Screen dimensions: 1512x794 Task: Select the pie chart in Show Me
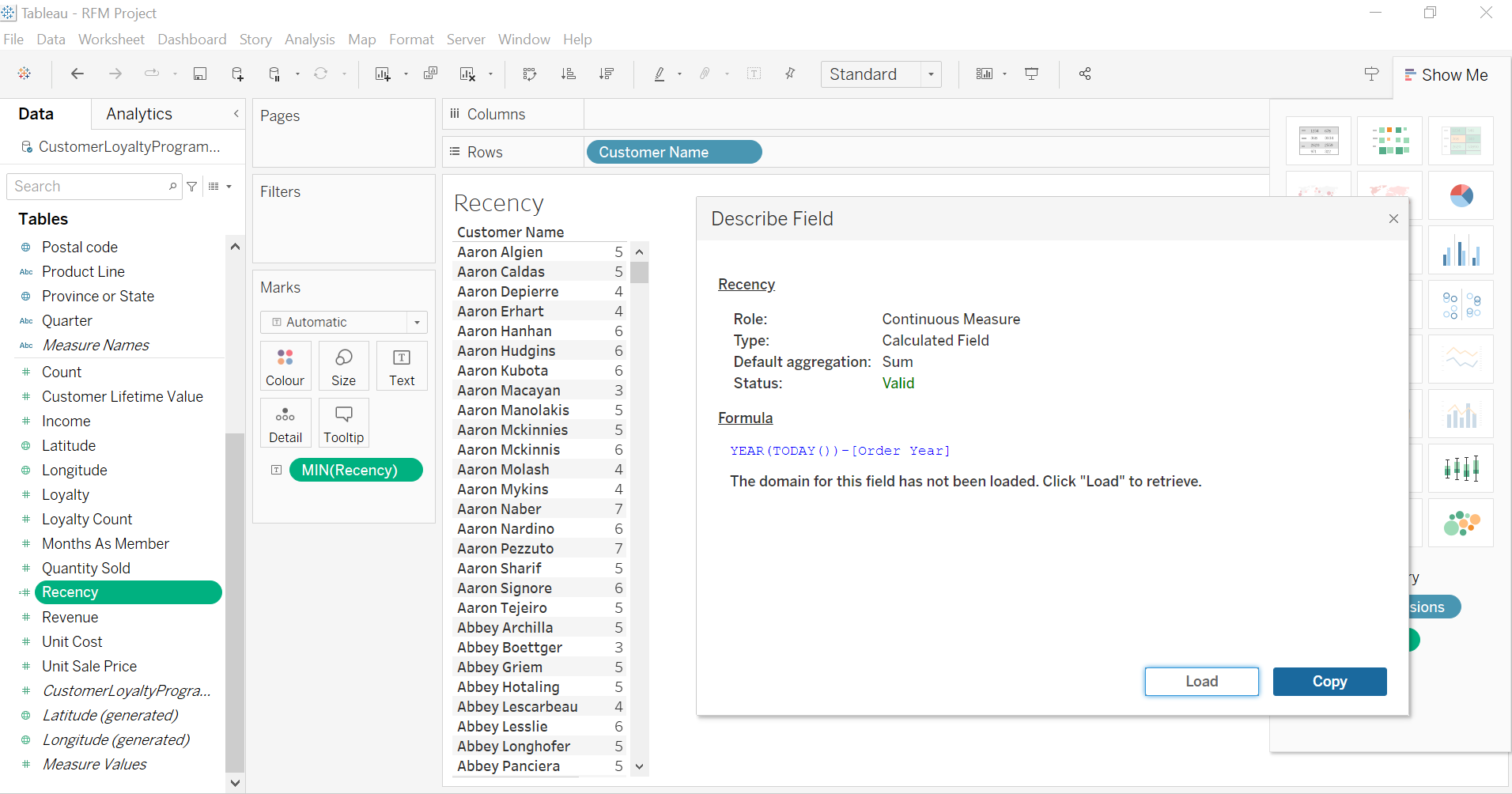(1461, 195)
